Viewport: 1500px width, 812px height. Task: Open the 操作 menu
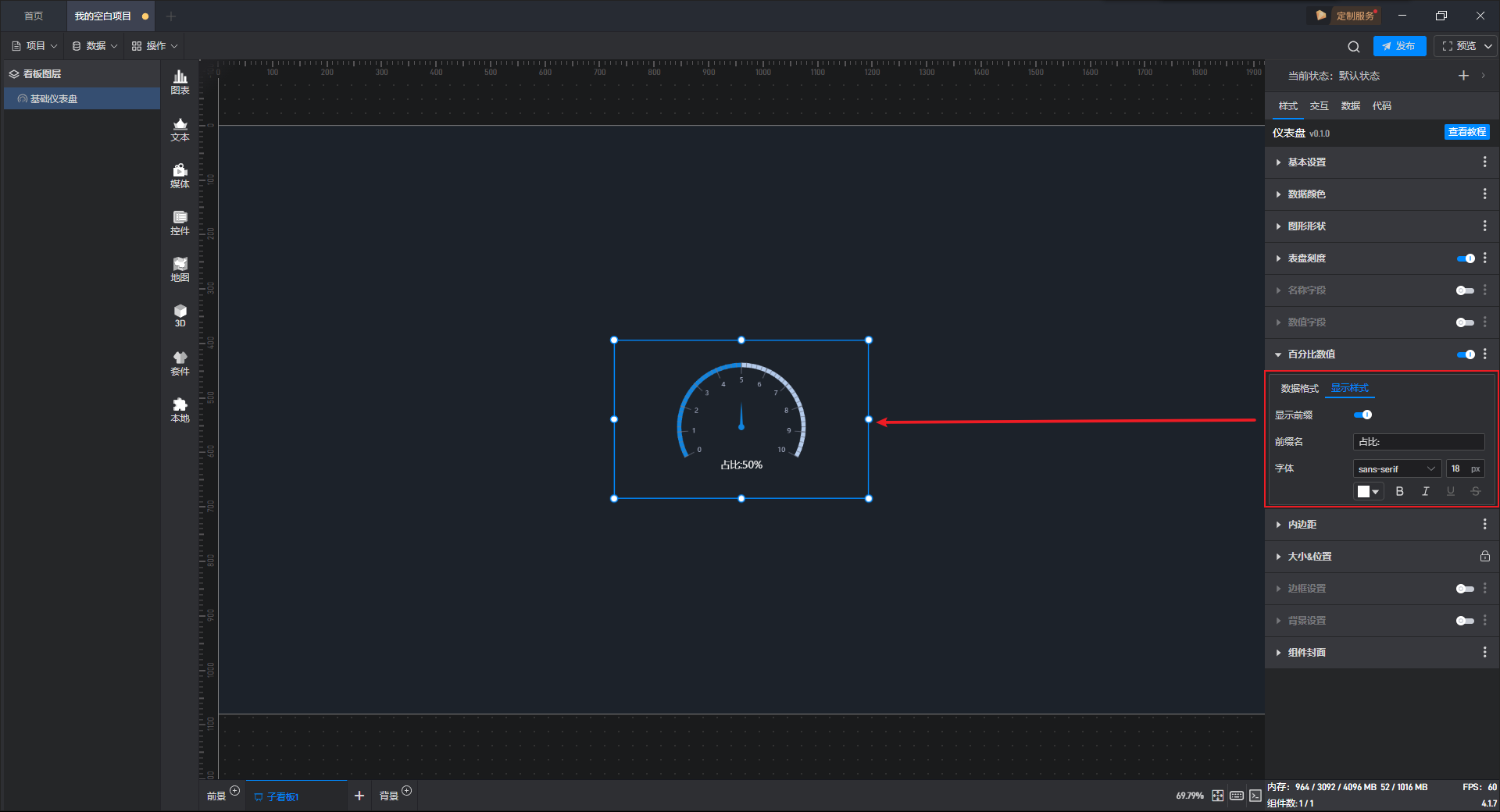tap(155, 46)
